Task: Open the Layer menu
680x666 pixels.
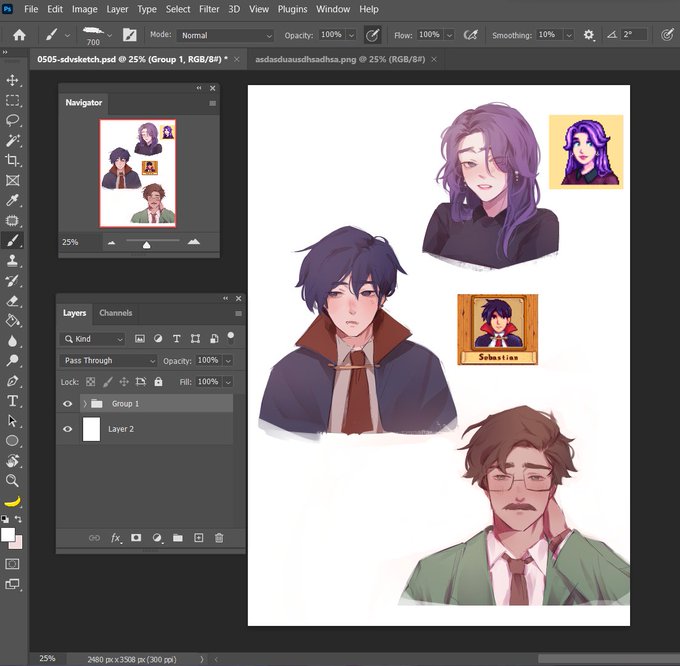Action: 117,9
